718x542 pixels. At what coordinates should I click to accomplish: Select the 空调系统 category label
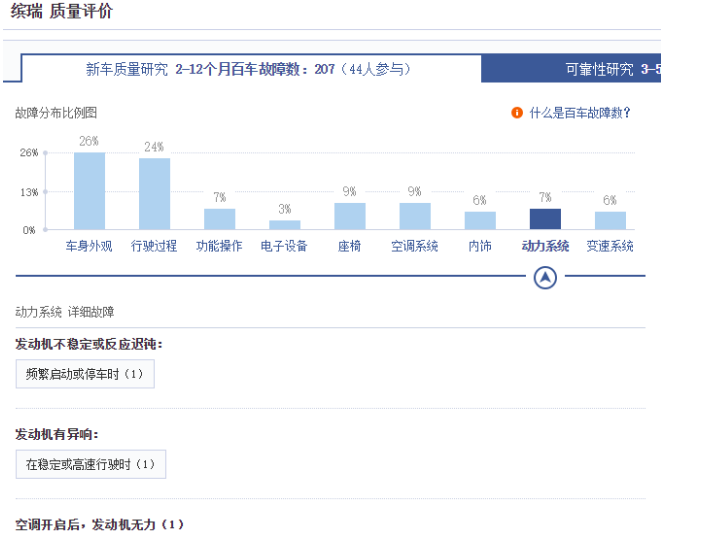click(x=414, y=246)
